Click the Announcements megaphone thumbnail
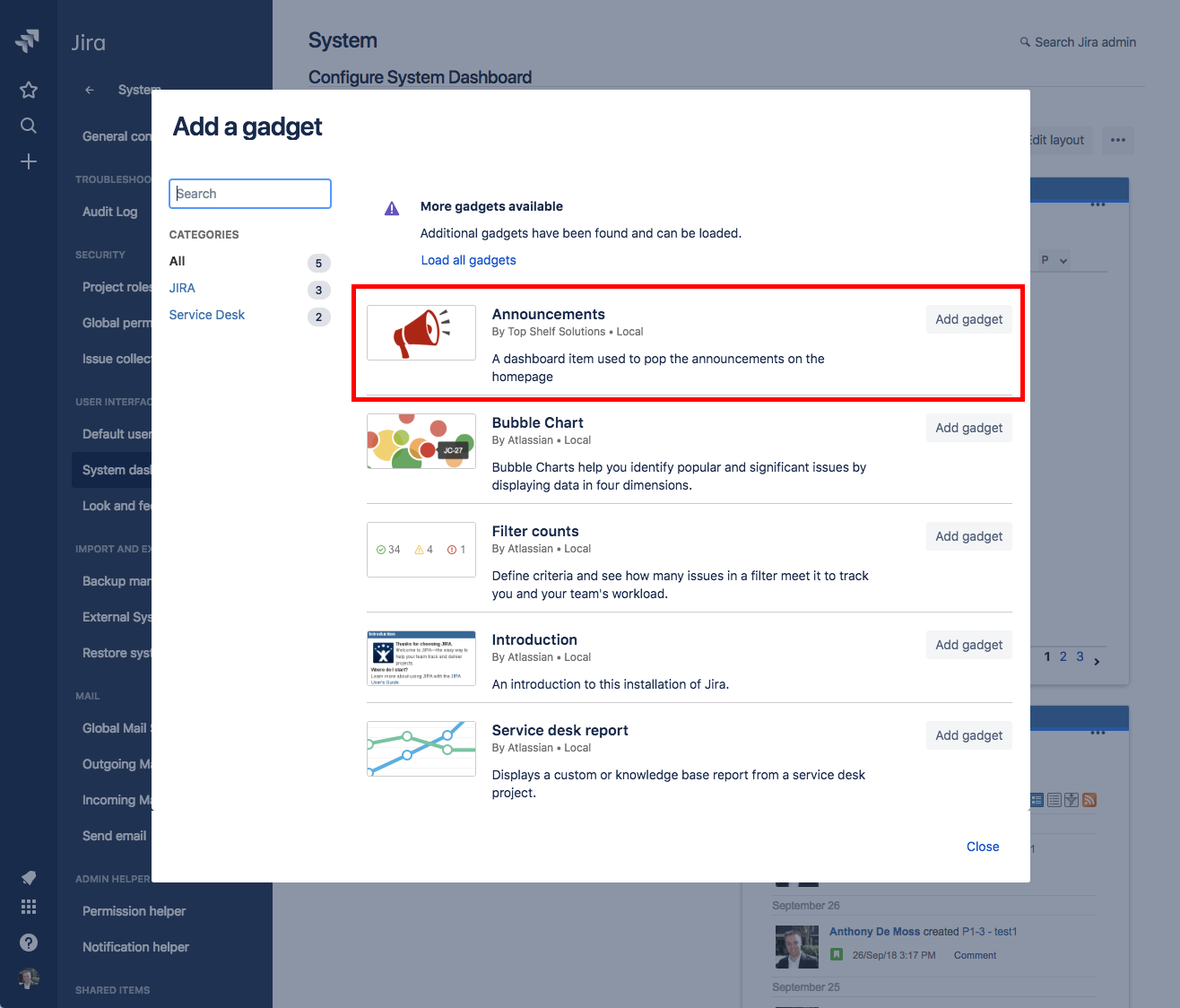 tap(421, 333)
